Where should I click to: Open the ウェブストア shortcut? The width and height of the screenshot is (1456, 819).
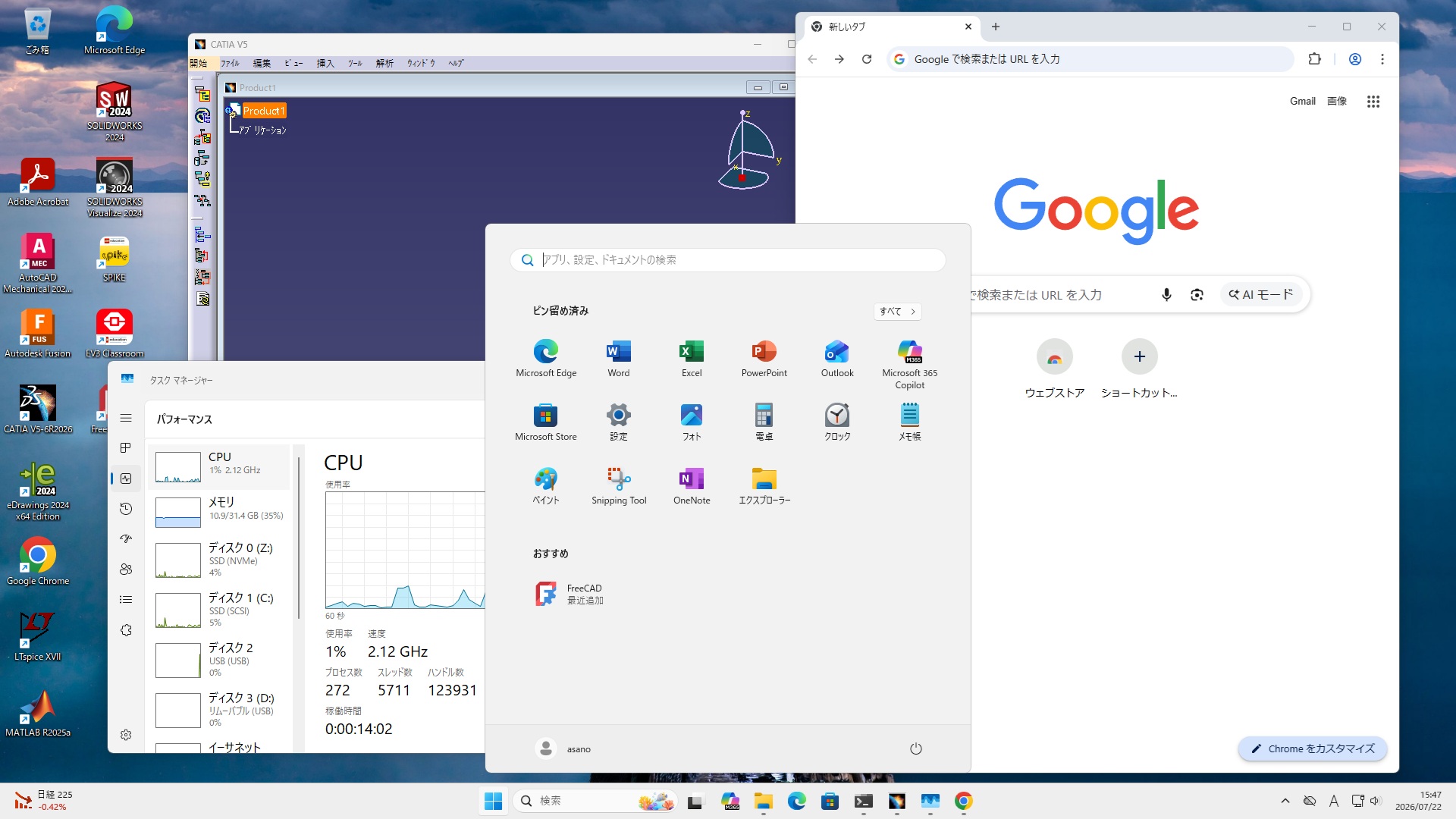click(x=1055, y=369)
